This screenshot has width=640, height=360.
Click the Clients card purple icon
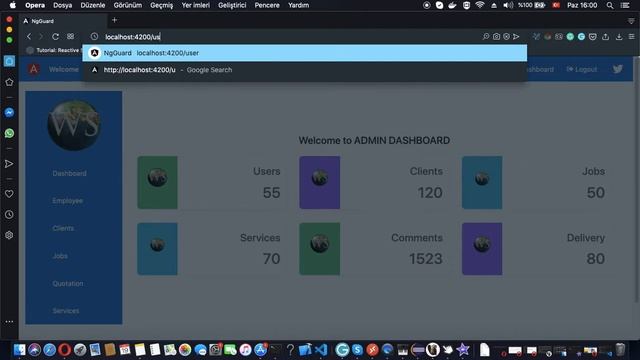[320, 182]
